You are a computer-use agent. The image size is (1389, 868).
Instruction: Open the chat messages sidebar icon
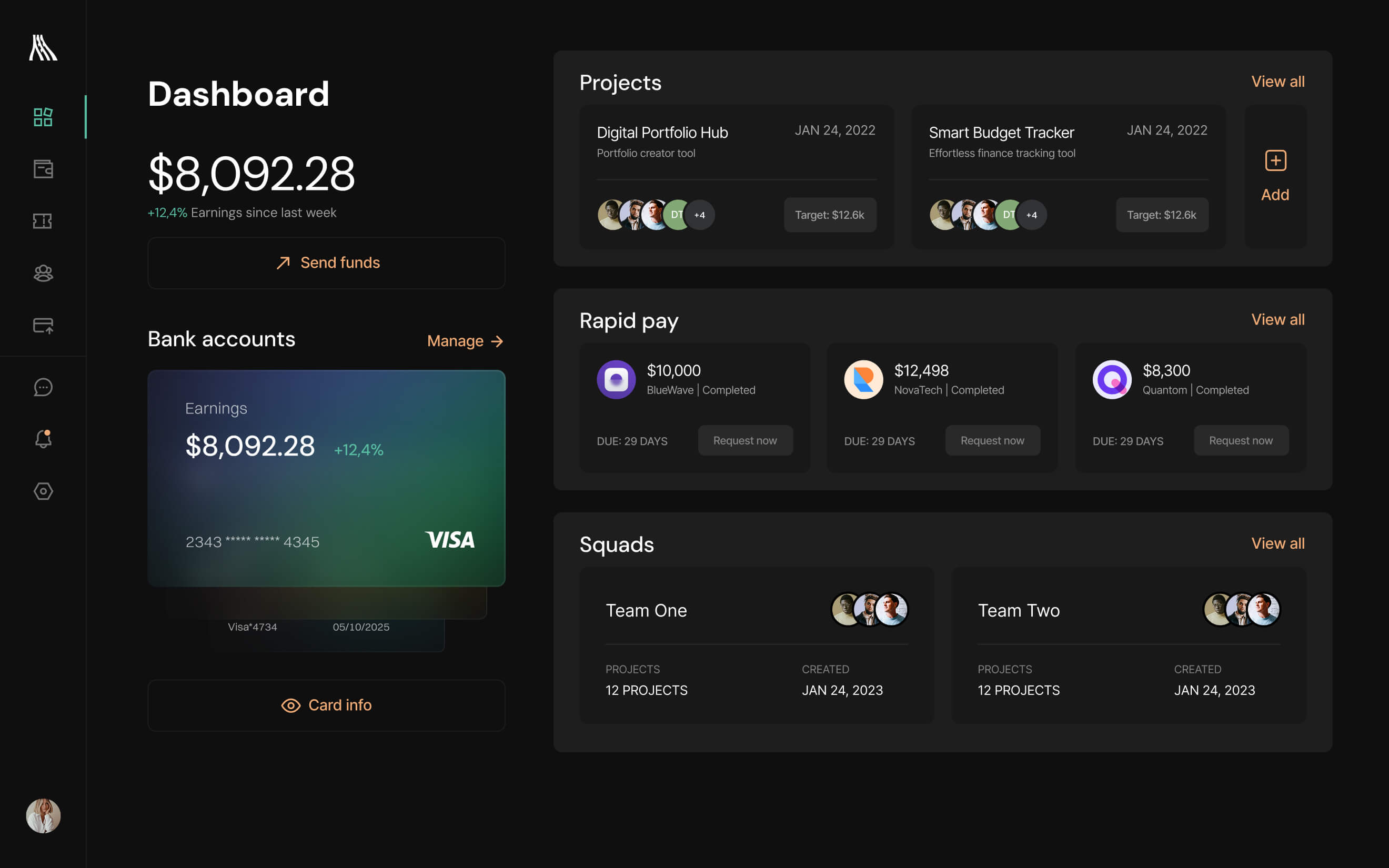pos(43,388)
